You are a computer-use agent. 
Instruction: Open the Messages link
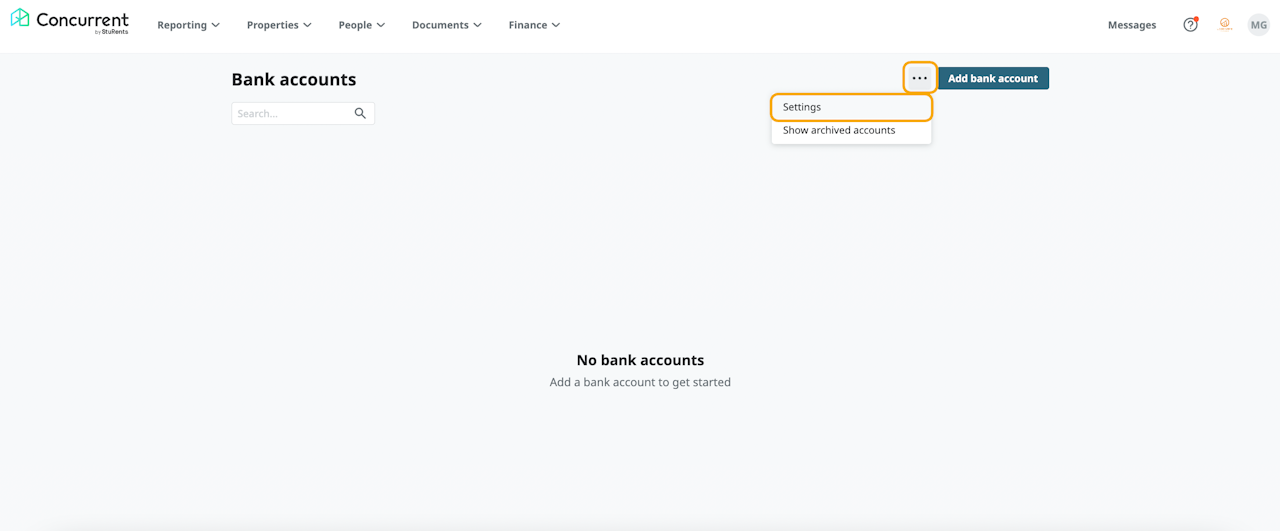coord(1132,25)
